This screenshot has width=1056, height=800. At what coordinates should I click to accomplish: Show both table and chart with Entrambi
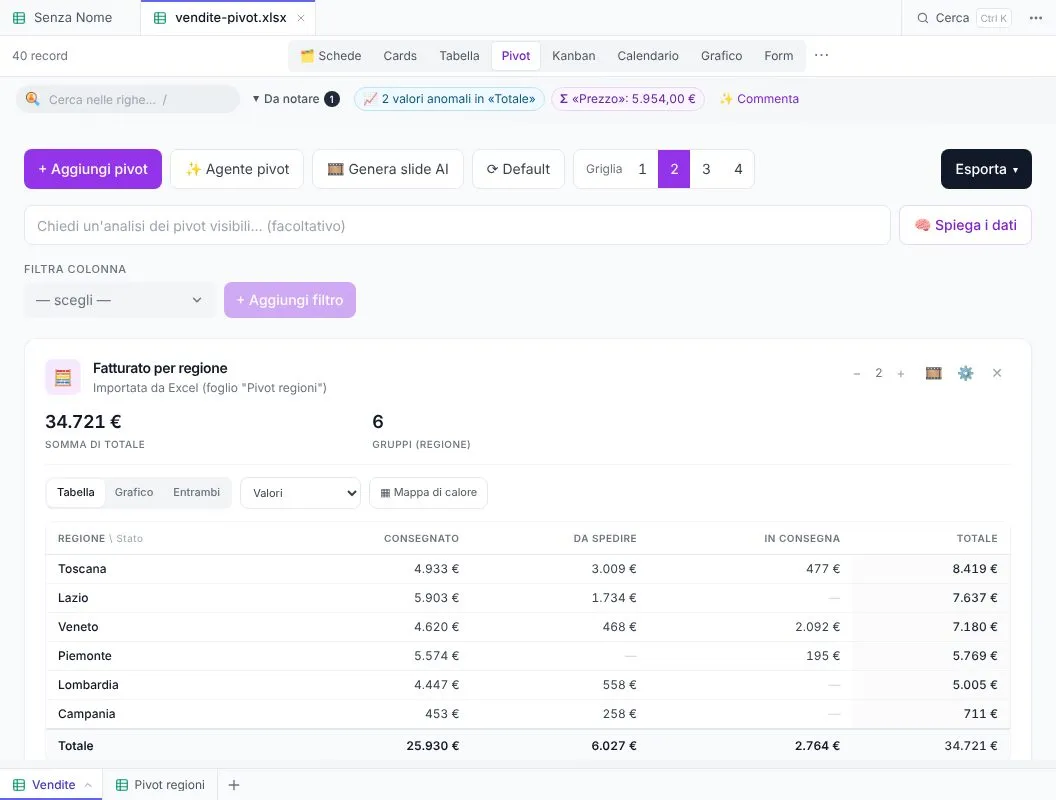tap(197, 492)
